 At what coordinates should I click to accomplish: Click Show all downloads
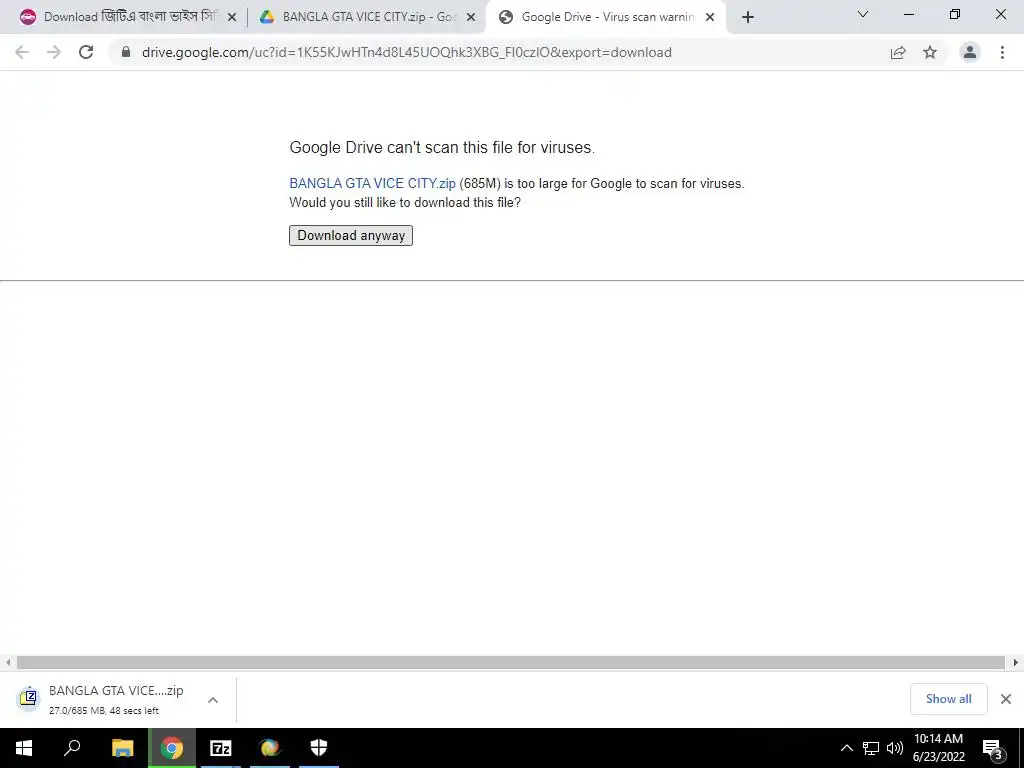coord(948,699)
